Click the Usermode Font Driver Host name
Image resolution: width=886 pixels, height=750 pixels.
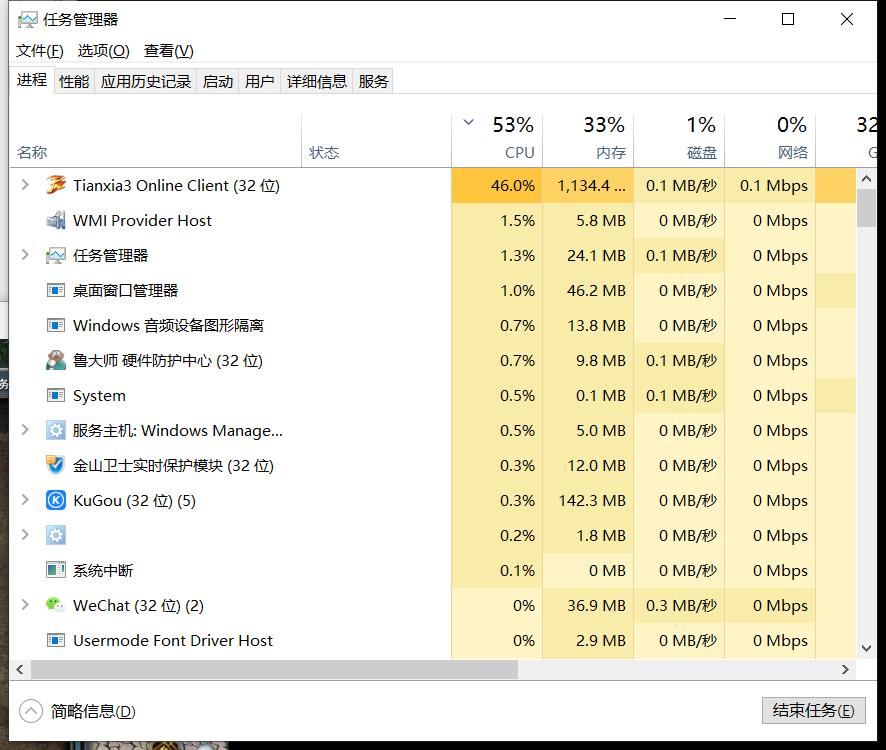(x=173, y=640)
